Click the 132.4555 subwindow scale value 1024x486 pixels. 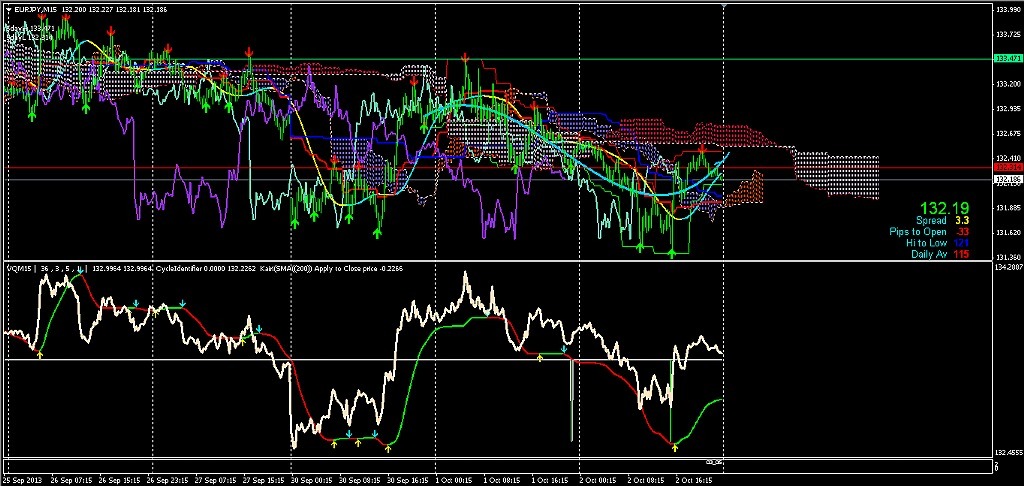click(1007, 452)
